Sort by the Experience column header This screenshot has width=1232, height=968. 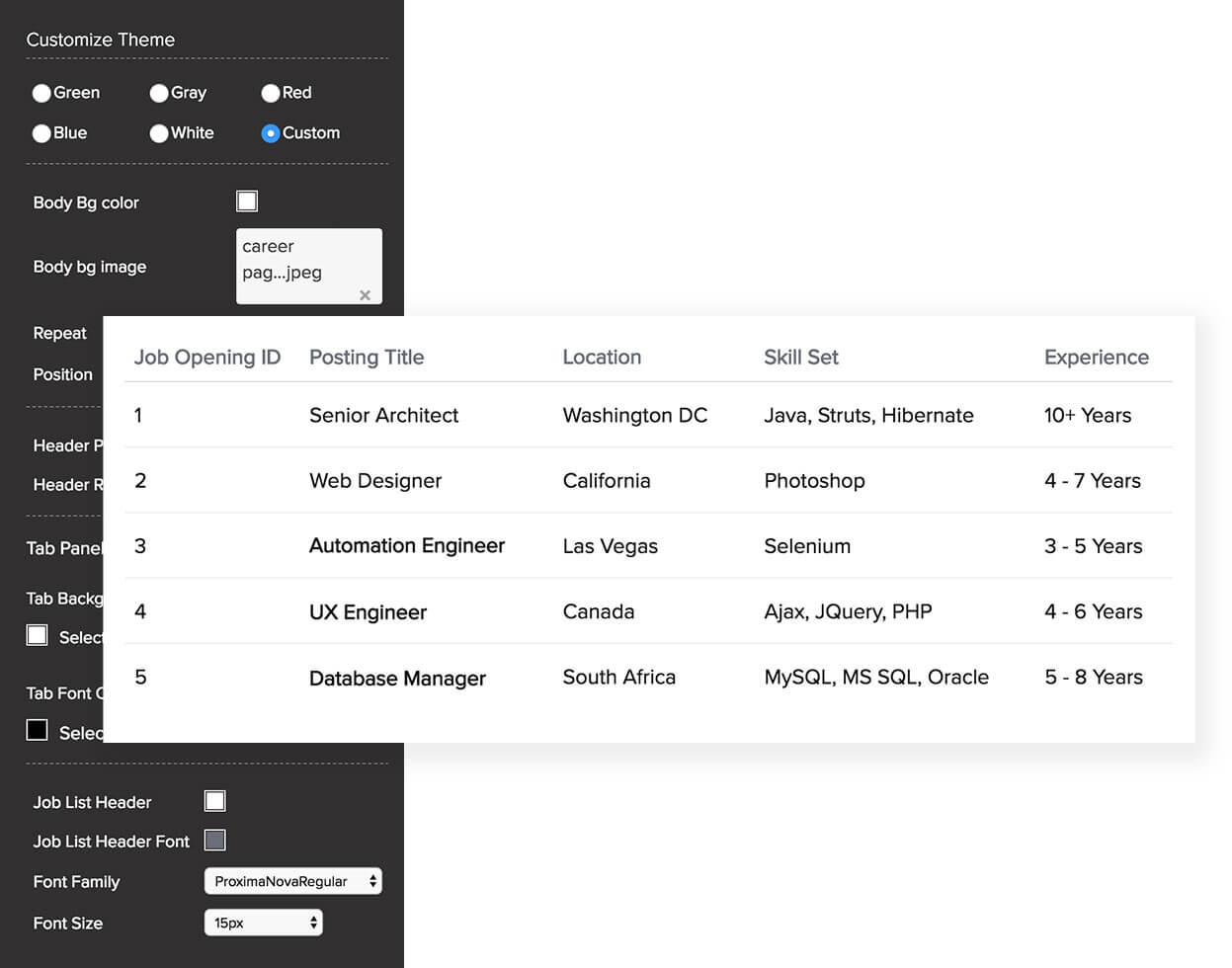pos(1096,358)
